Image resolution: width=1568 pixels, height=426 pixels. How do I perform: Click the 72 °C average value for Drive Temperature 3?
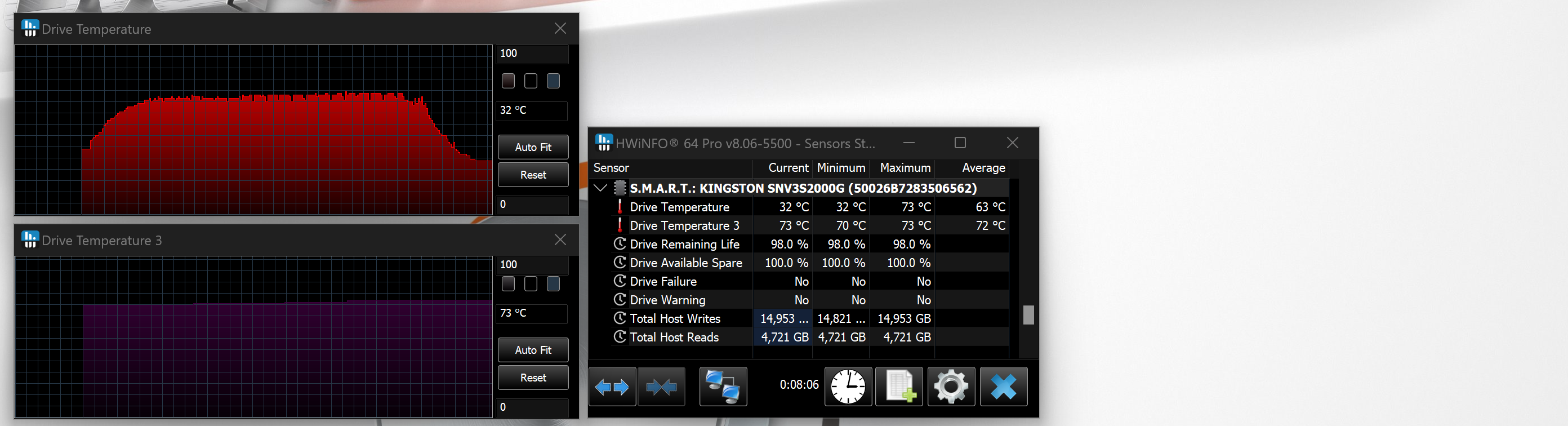click(990, 225)
